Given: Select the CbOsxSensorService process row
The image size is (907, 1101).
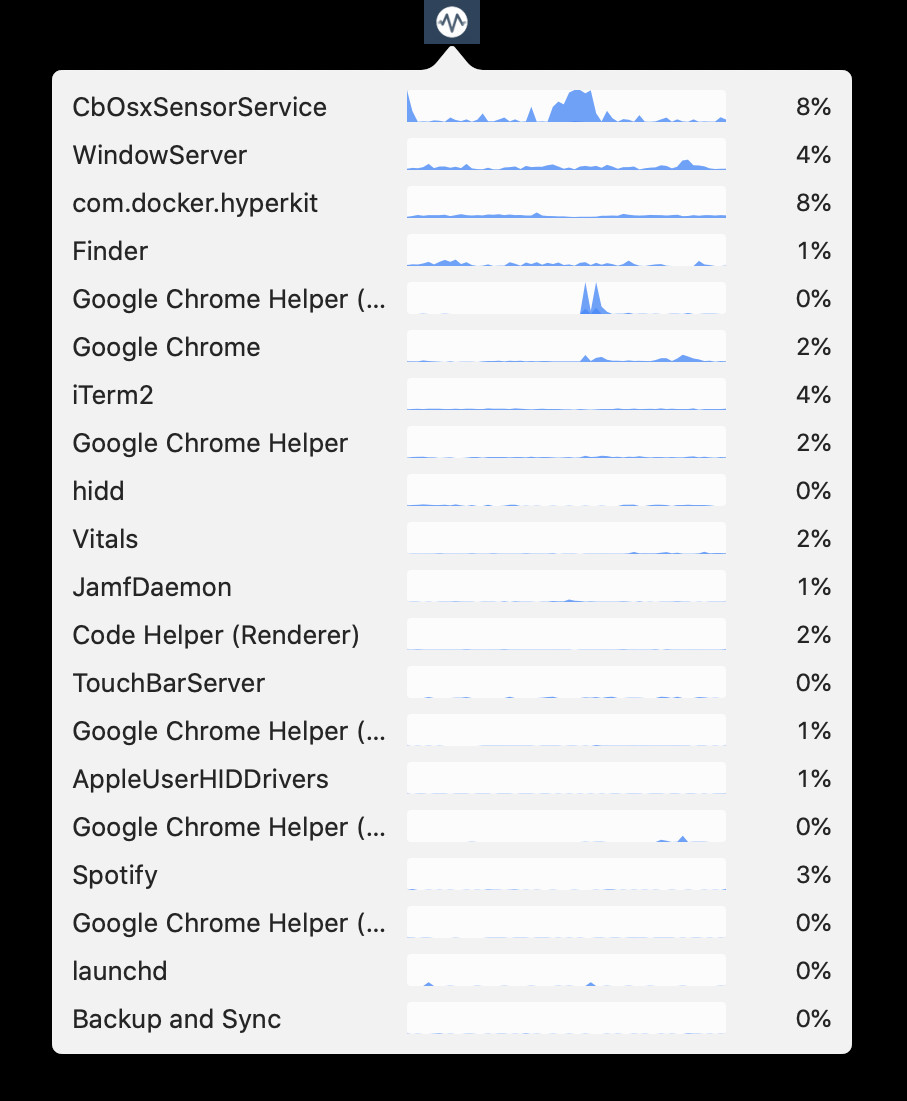Looking at the screenshot, I should (x=451, y=107).
